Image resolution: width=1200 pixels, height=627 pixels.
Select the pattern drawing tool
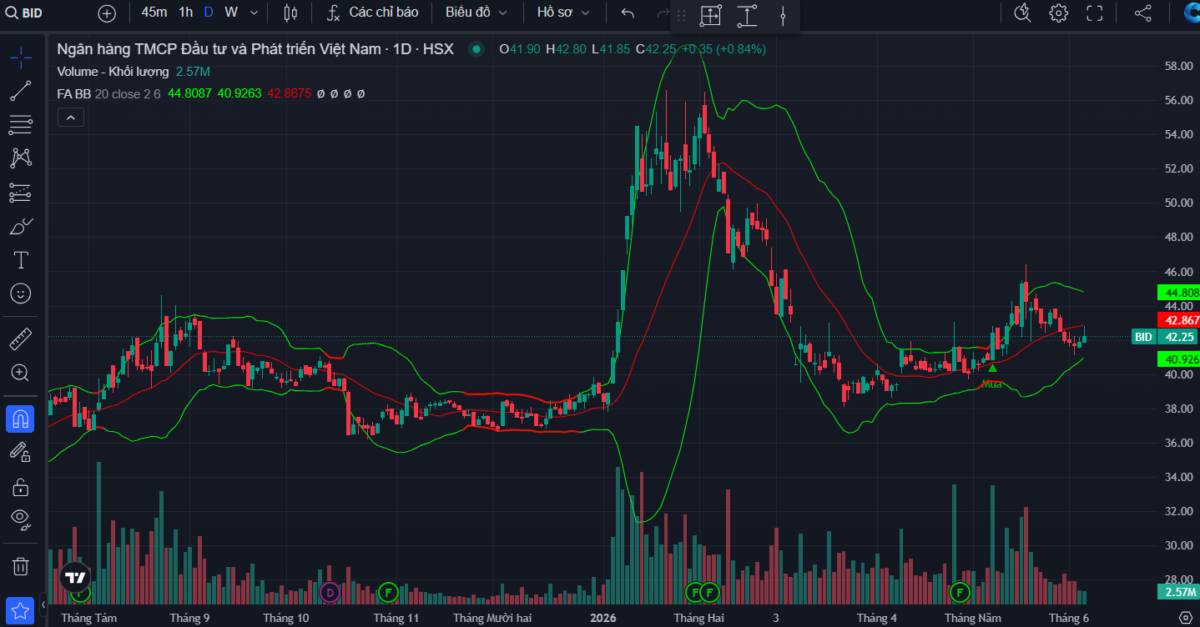20,158
